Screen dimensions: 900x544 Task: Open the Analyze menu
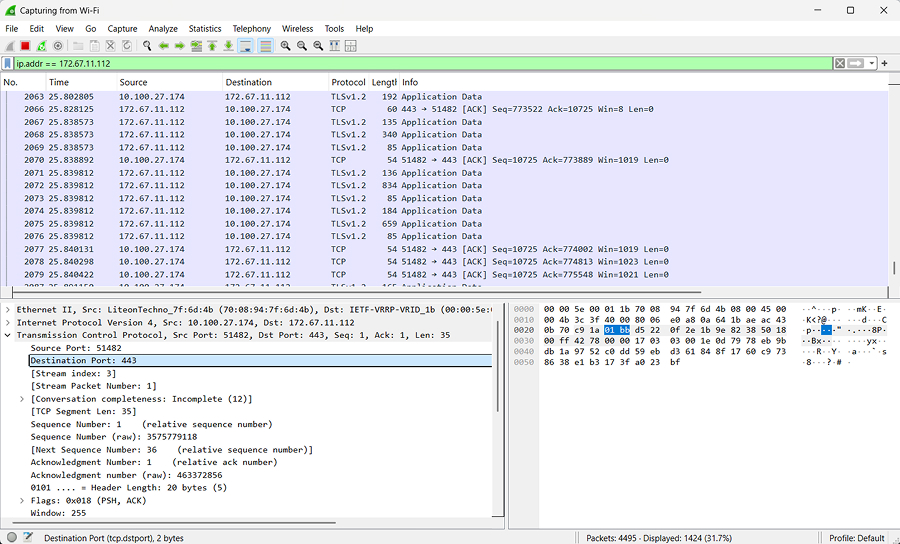163,29
